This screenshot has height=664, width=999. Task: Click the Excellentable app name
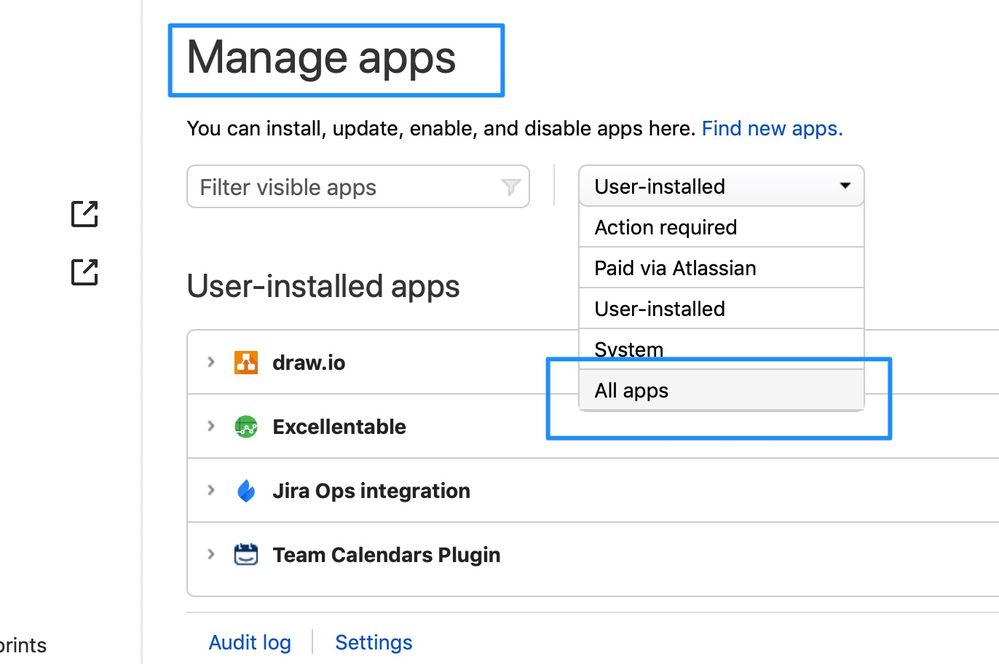339,426
